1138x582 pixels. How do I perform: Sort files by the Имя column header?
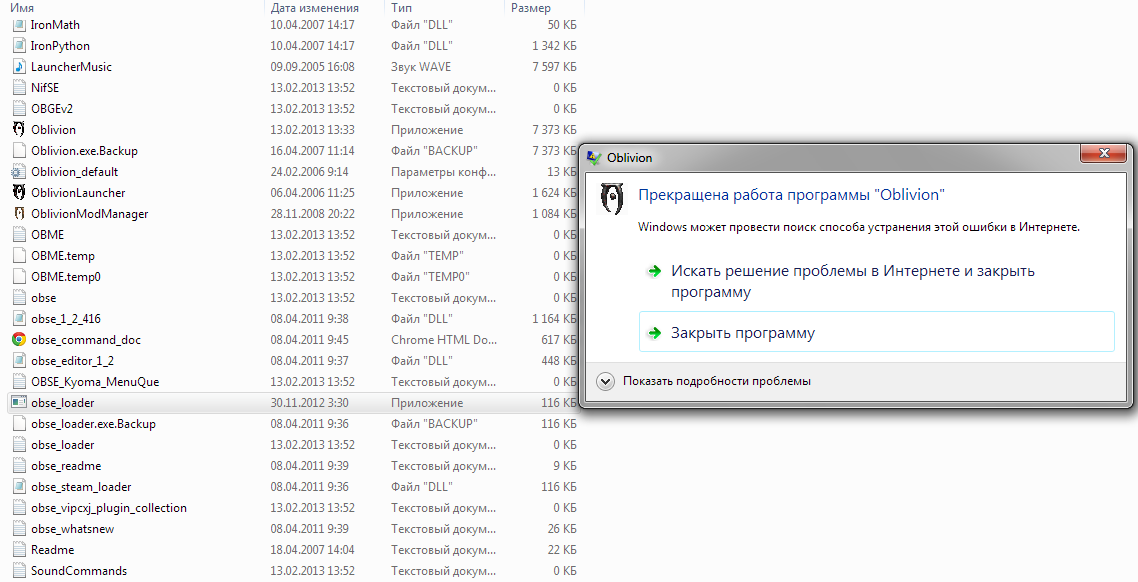pyautogui.click(x=21, y=8)
